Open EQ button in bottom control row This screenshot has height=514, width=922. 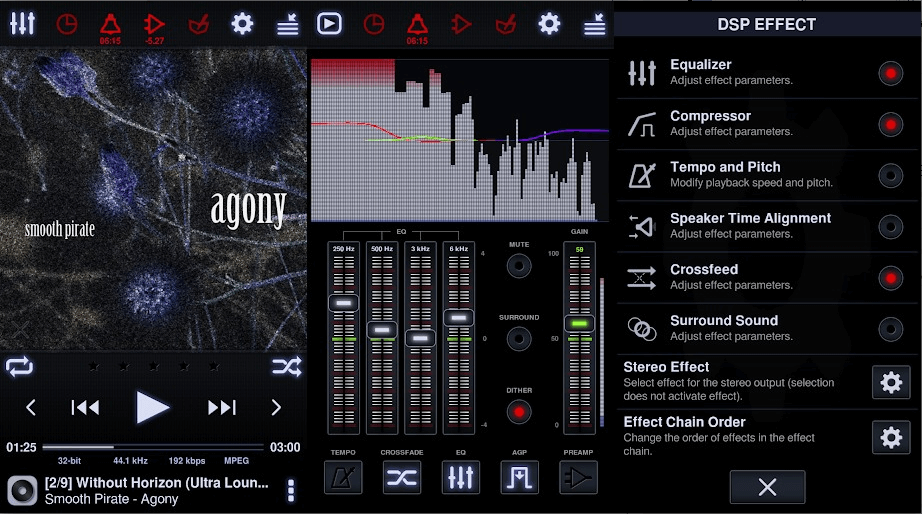pos(460,478)
